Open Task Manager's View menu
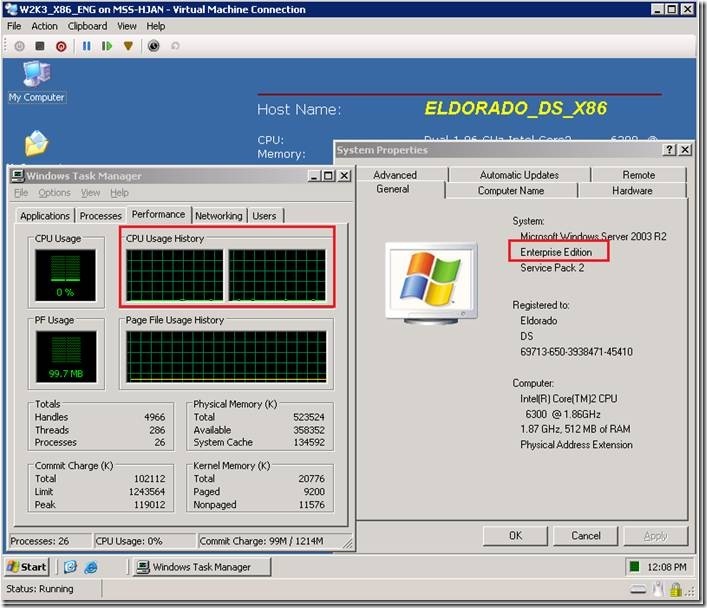 tap(90, 193)
